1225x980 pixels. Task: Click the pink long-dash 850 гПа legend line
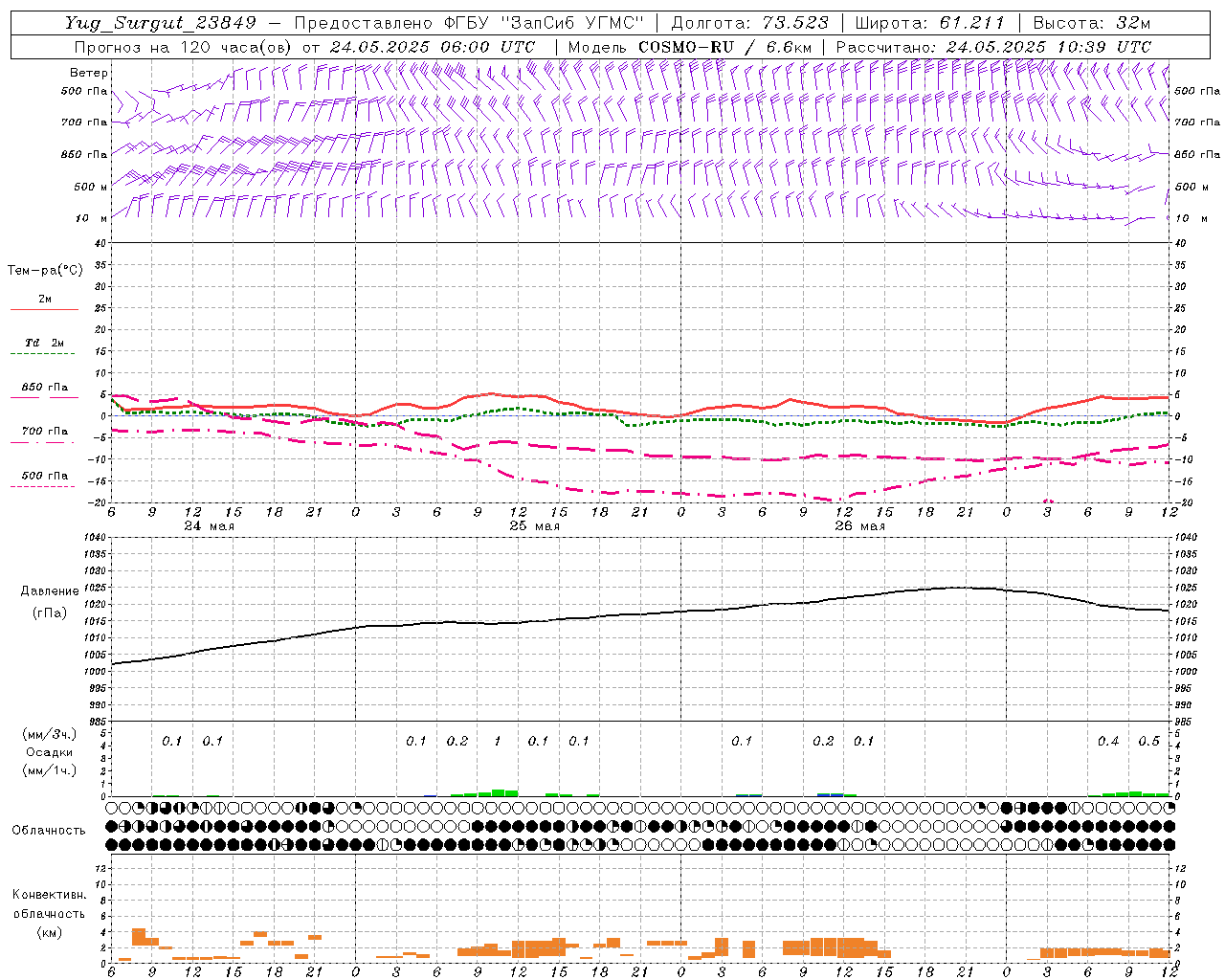(x=44, y=397)
